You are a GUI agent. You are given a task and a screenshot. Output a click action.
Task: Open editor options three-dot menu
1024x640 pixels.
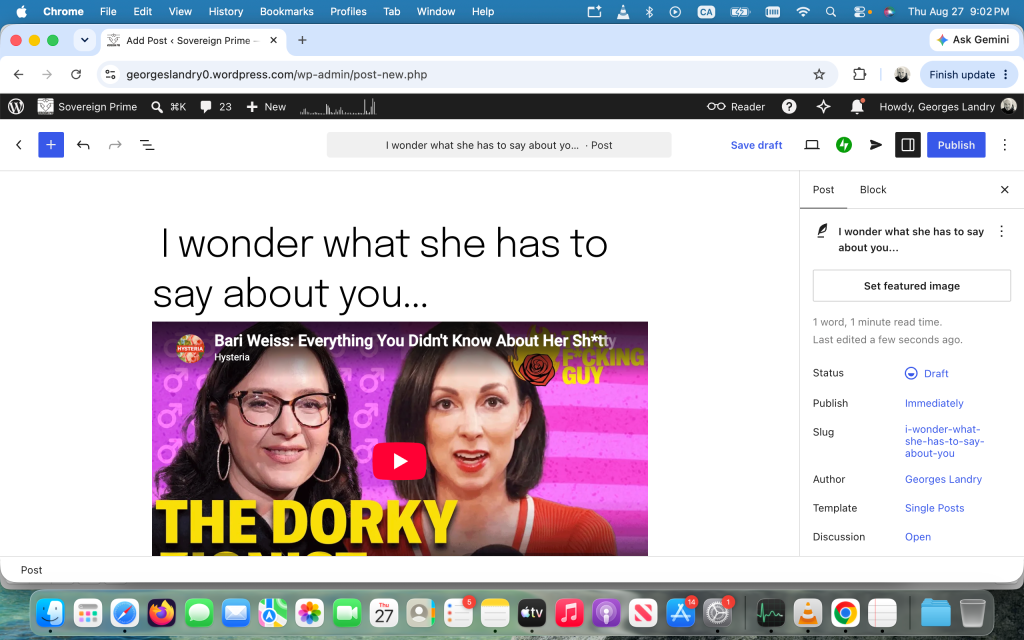click(1004, 145)
